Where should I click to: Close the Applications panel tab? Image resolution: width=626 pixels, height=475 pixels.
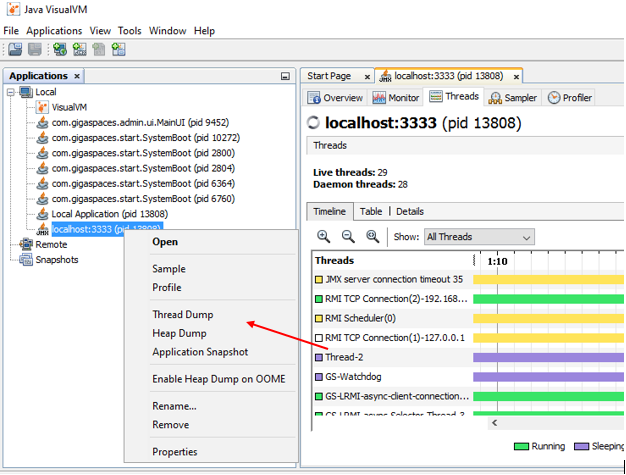77,76
